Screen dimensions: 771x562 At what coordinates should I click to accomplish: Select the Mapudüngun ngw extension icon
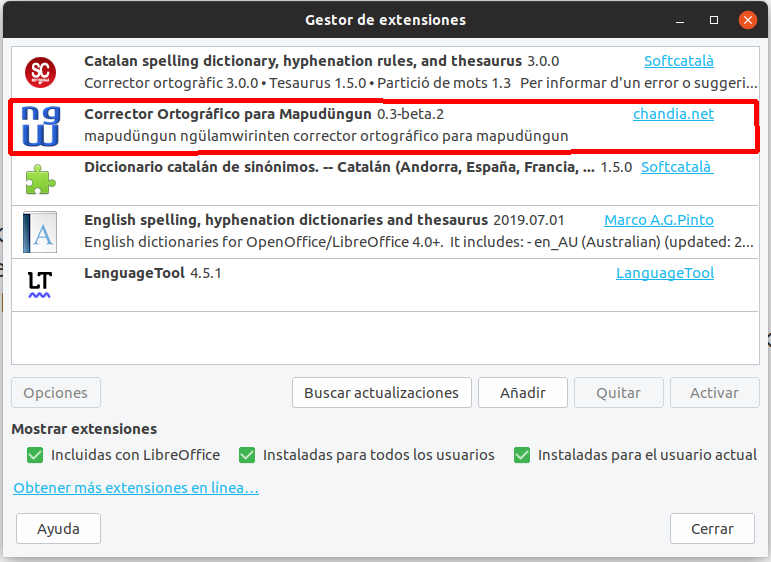(x=41, y=126)
